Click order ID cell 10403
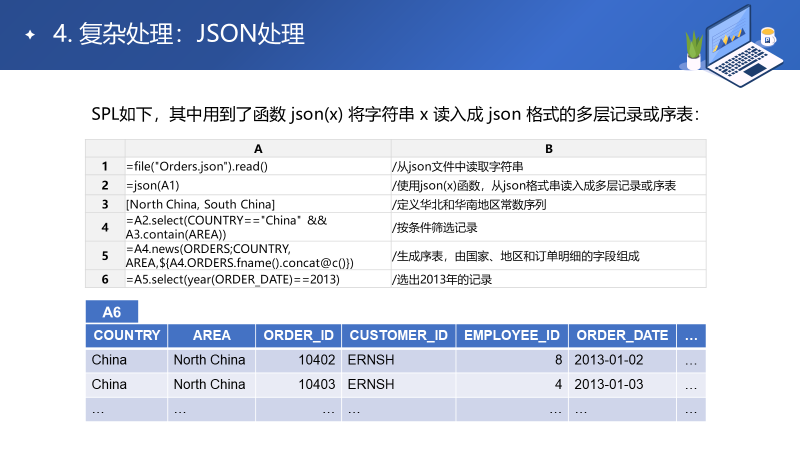 pyautogui.click(x=298, y=384)
